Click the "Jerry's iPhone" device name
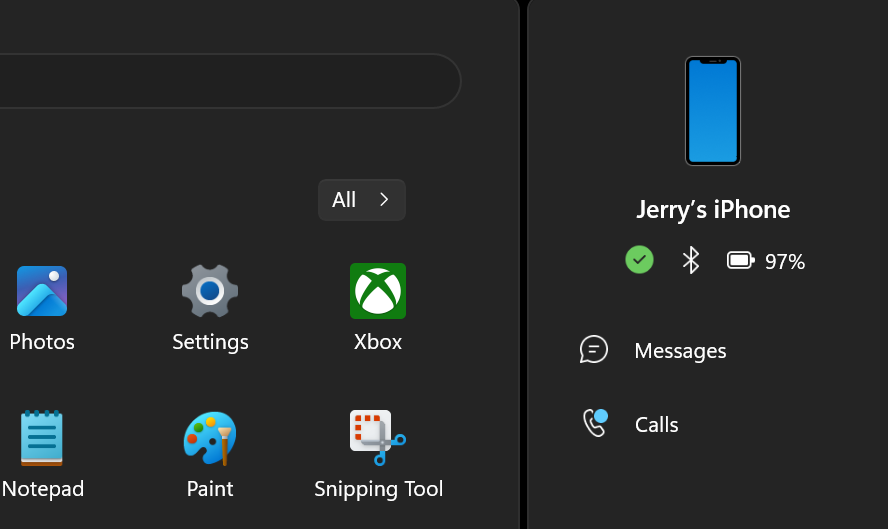Viewport: 888px width, 529px height. 713,210
